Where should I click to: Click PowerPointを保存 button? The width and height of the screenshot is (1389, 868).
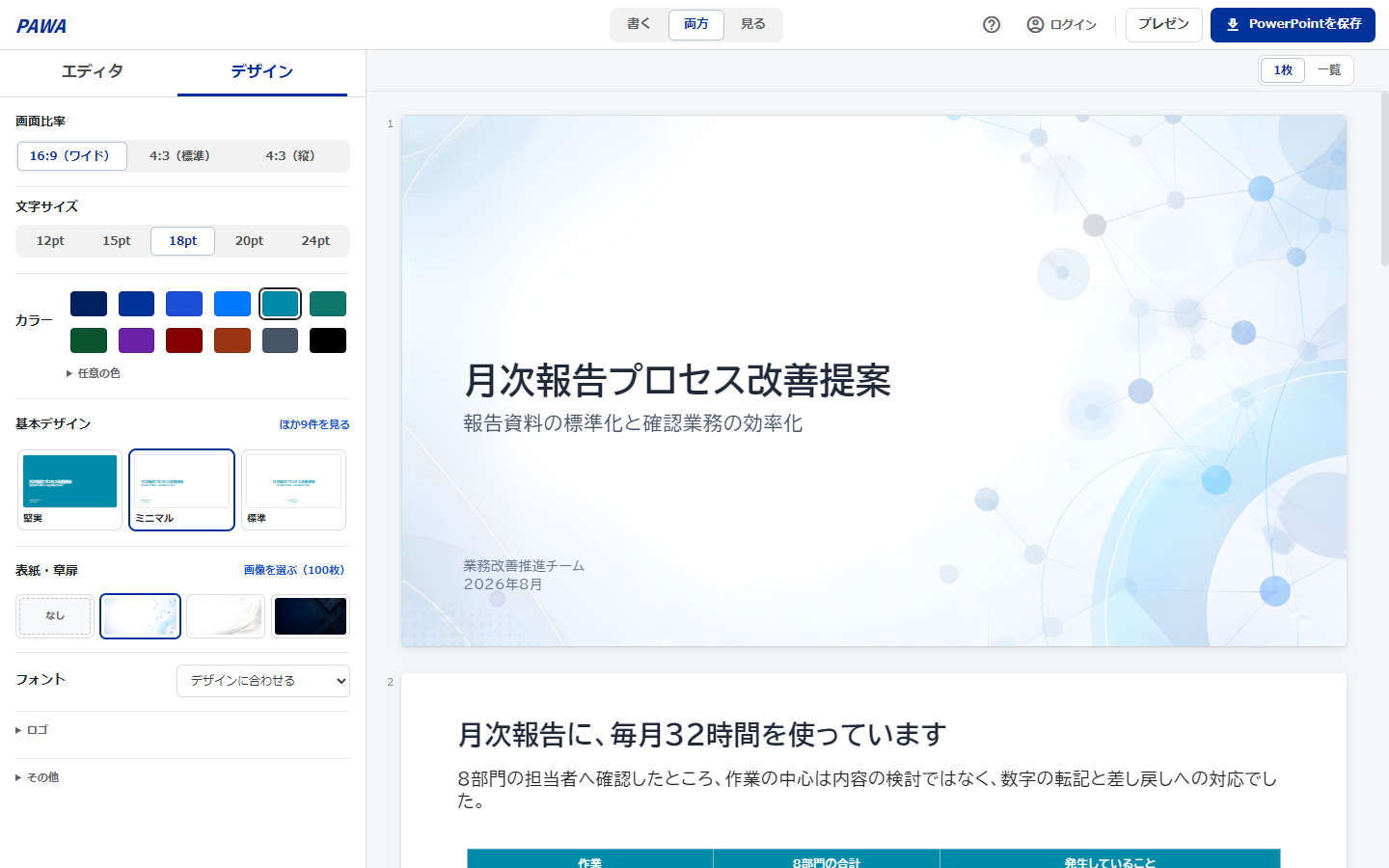point(1293,25)
